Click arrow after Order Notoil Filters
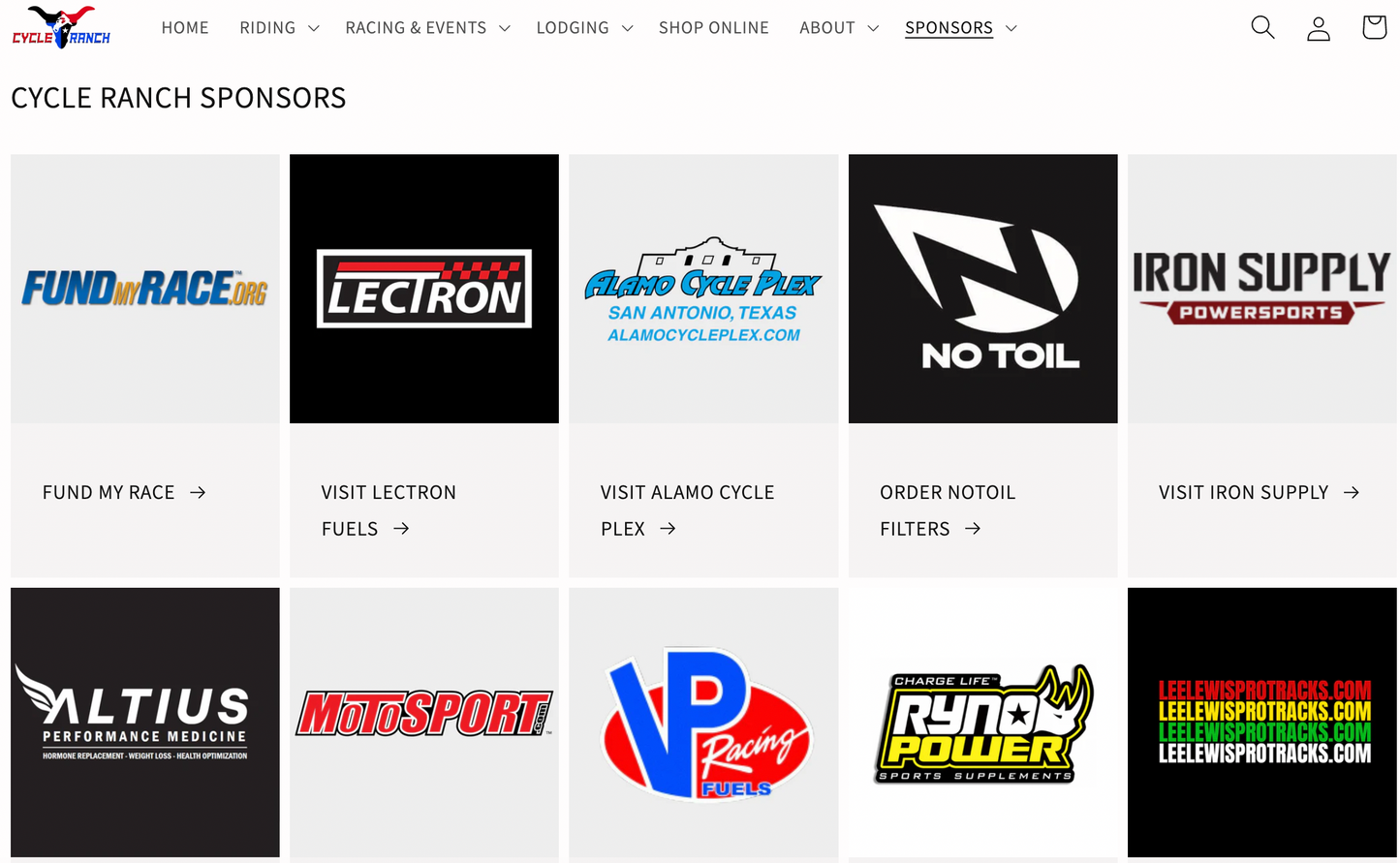 click(x=973, y=529)
